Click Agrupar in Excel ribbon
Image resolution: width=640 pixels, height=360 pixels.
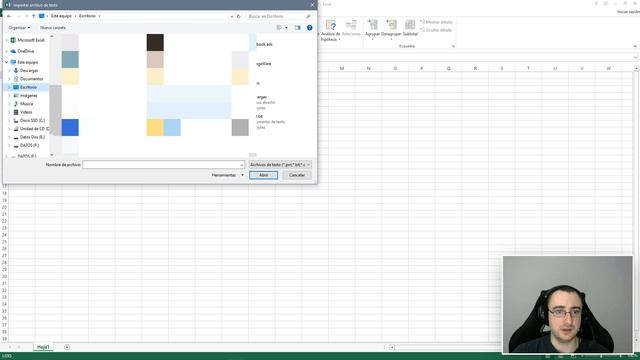(372, 29)
